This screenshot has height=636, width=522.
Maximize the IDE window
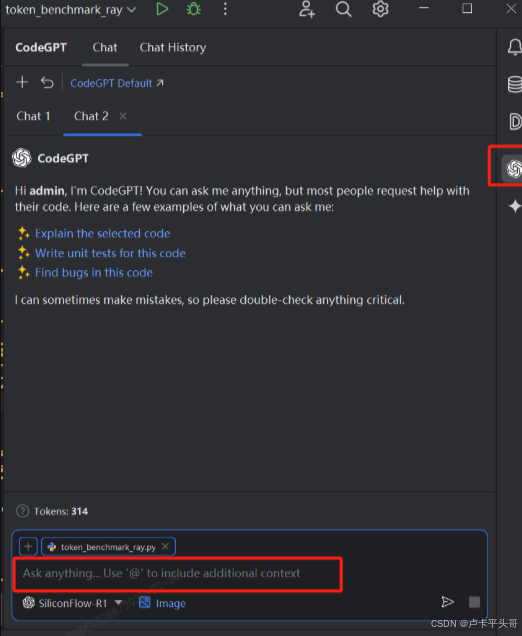point(467,8)
